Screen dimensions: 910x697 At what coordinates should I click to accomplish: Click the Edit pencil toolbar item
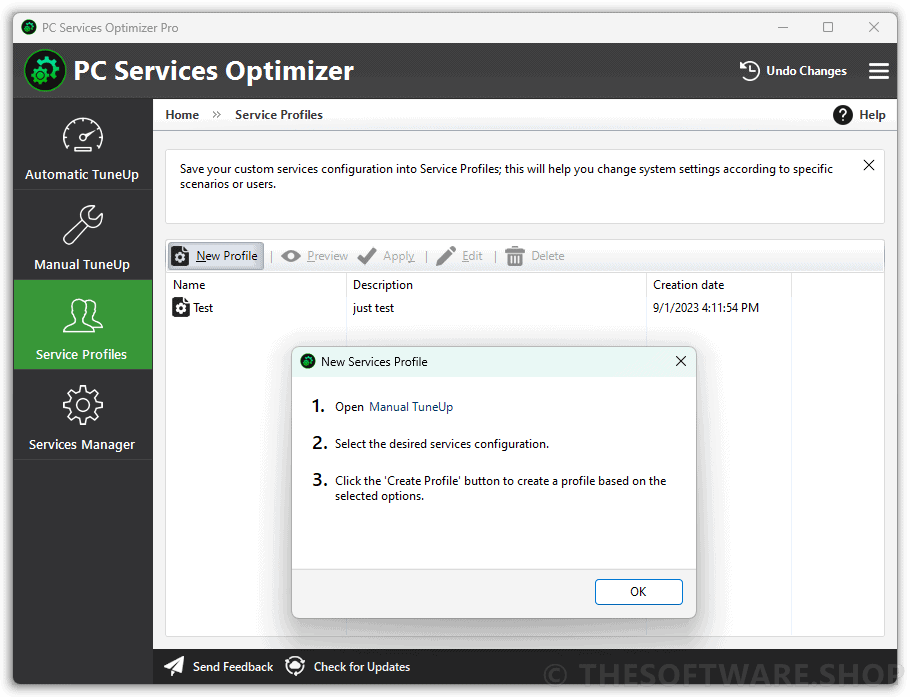459,256
